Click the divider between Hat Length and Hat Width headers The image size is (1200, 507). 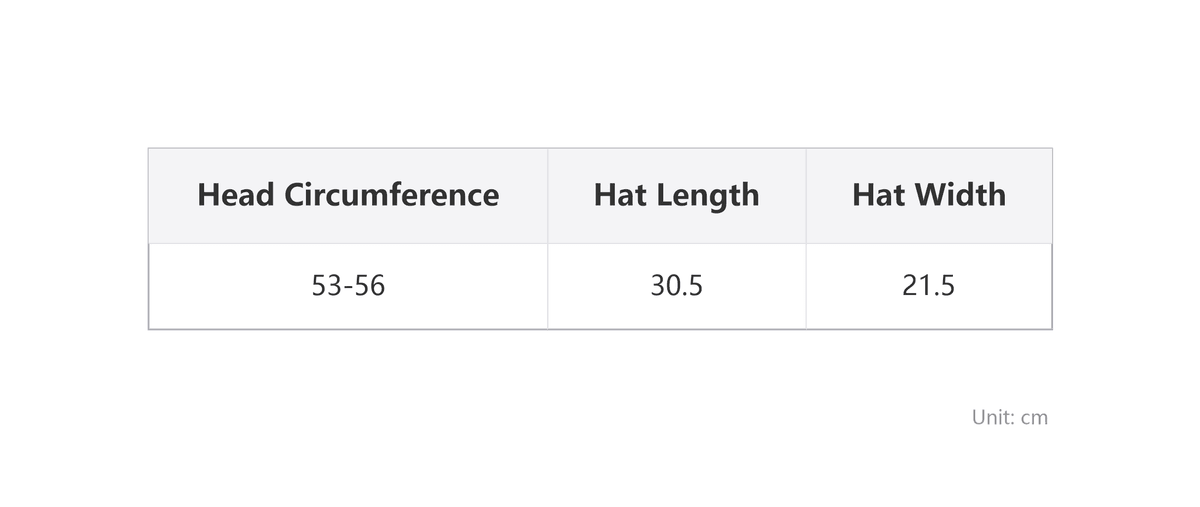coord(806,195)
